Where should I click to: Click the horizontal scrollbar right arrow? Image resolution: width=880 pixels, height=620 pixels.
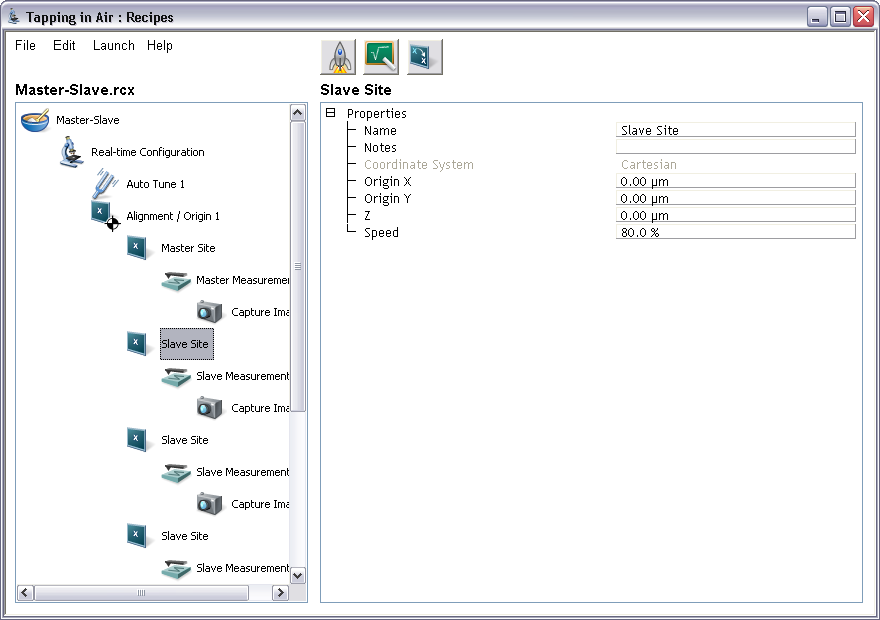coord(280,593)
